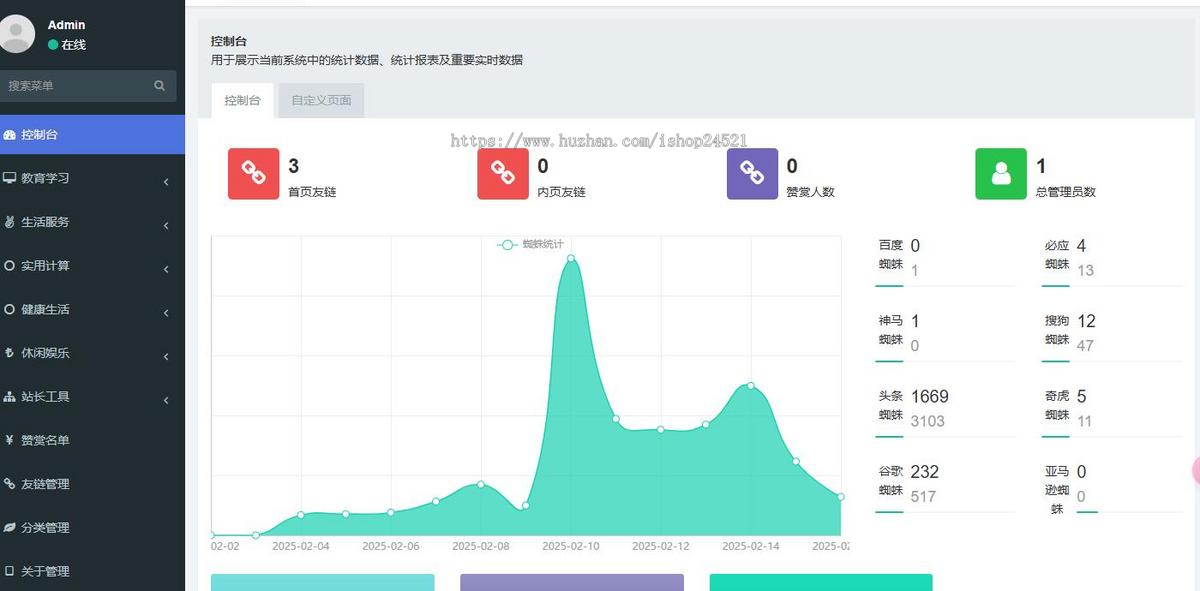
Task: Click the red link icon for 首页友链
Action: (x=254, y=174)
